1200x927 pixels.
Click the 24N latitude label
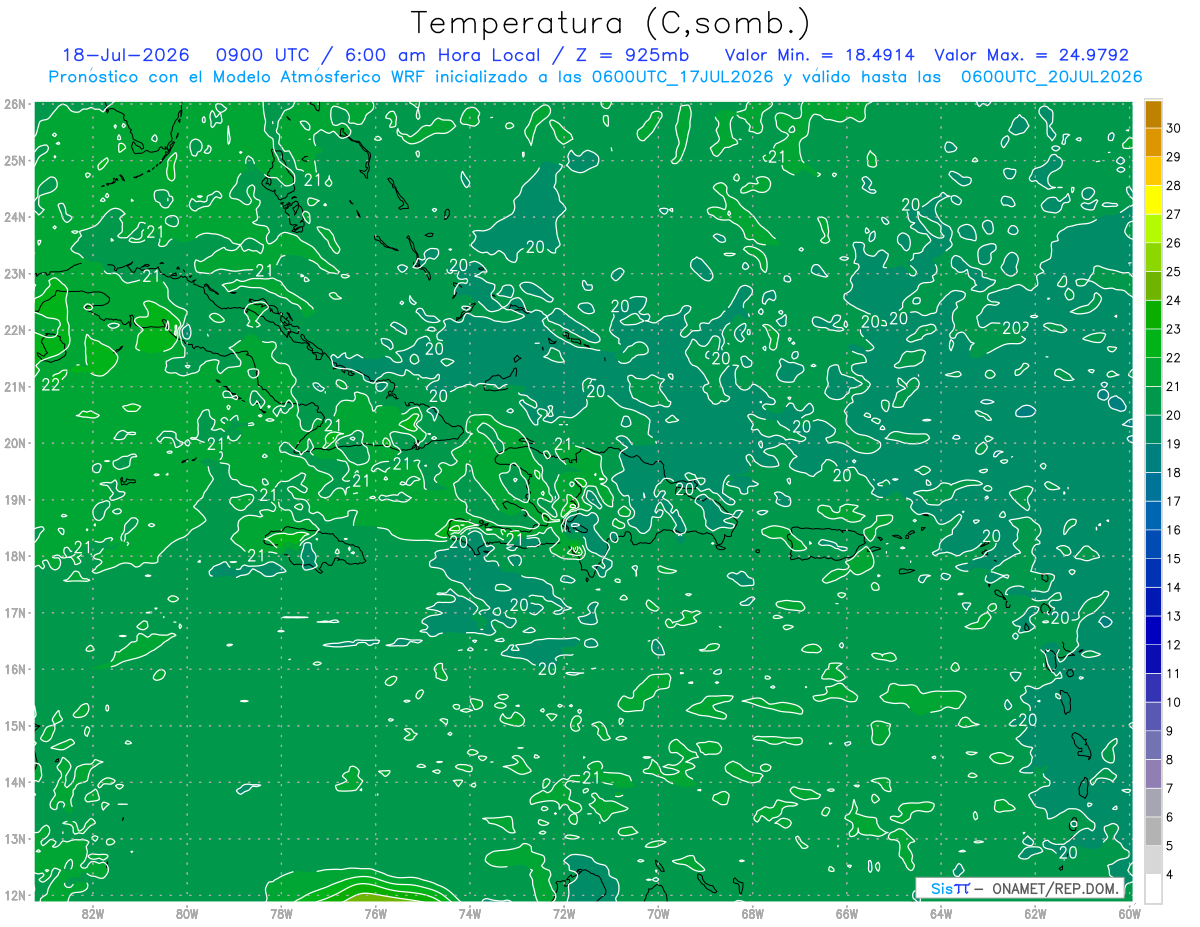14,217
